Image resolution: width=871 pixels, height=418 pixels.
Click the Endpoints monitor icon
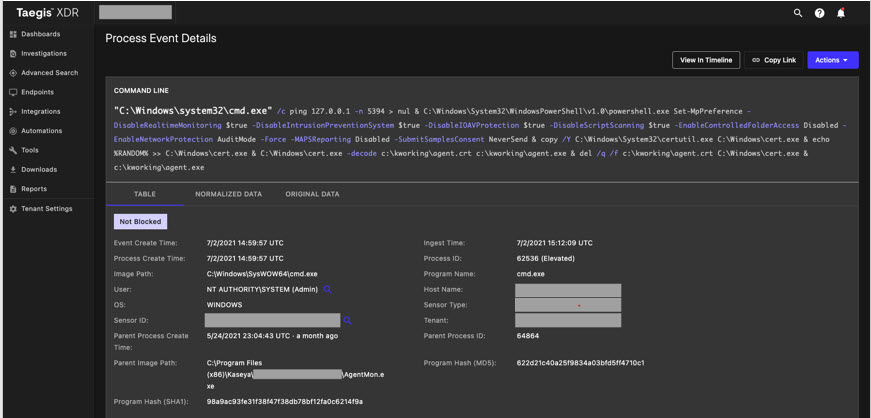[13, 92]
